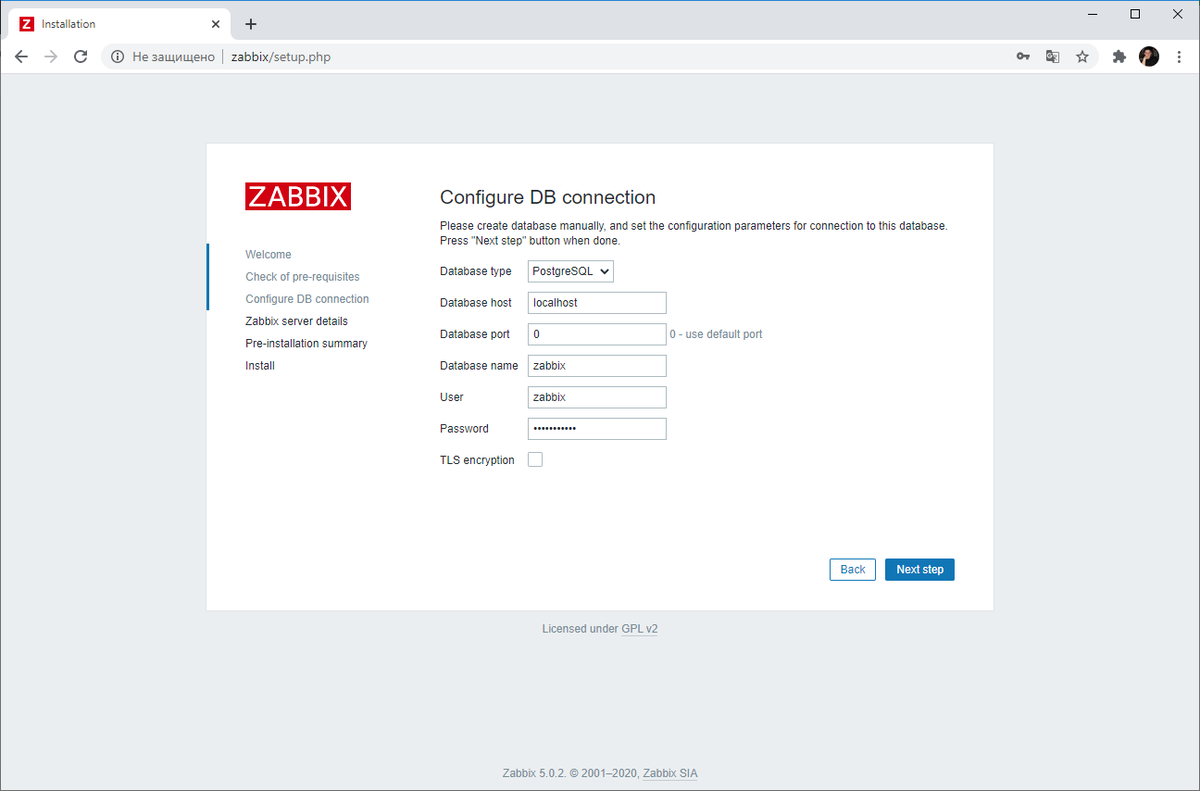
Task: Click the Chrome profile avatar
Action: click(1148, 57)
